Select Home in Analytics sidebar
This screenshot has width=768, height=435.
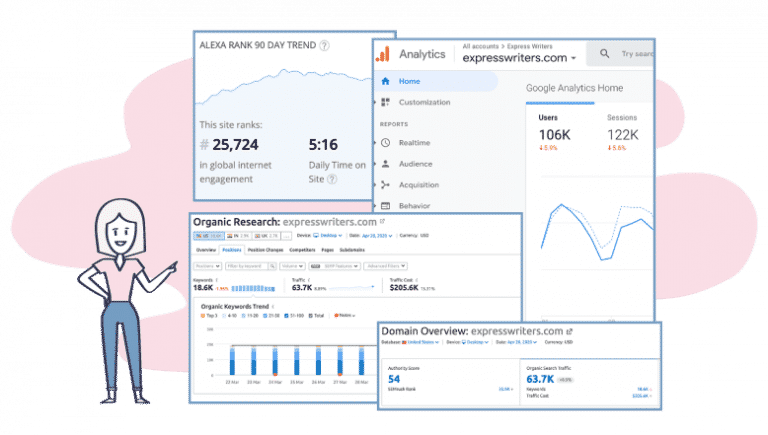click(x=436, y=81)
